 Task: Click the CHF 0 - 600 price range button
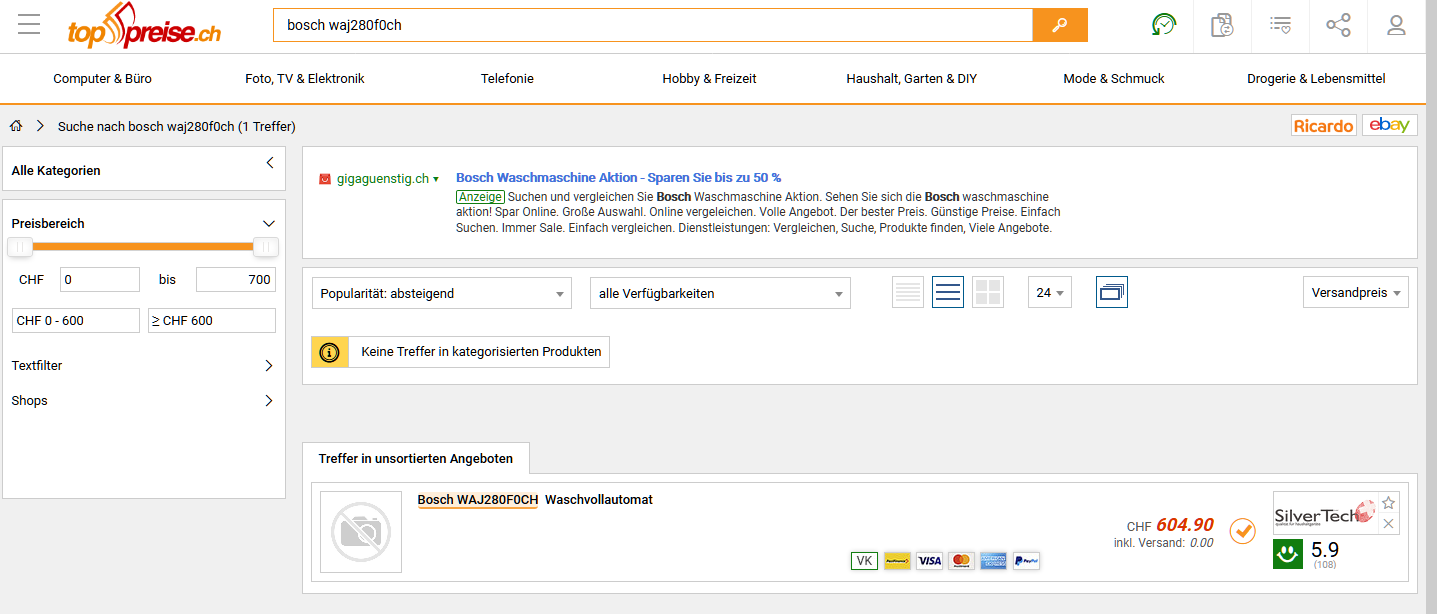tap(76, 320)
